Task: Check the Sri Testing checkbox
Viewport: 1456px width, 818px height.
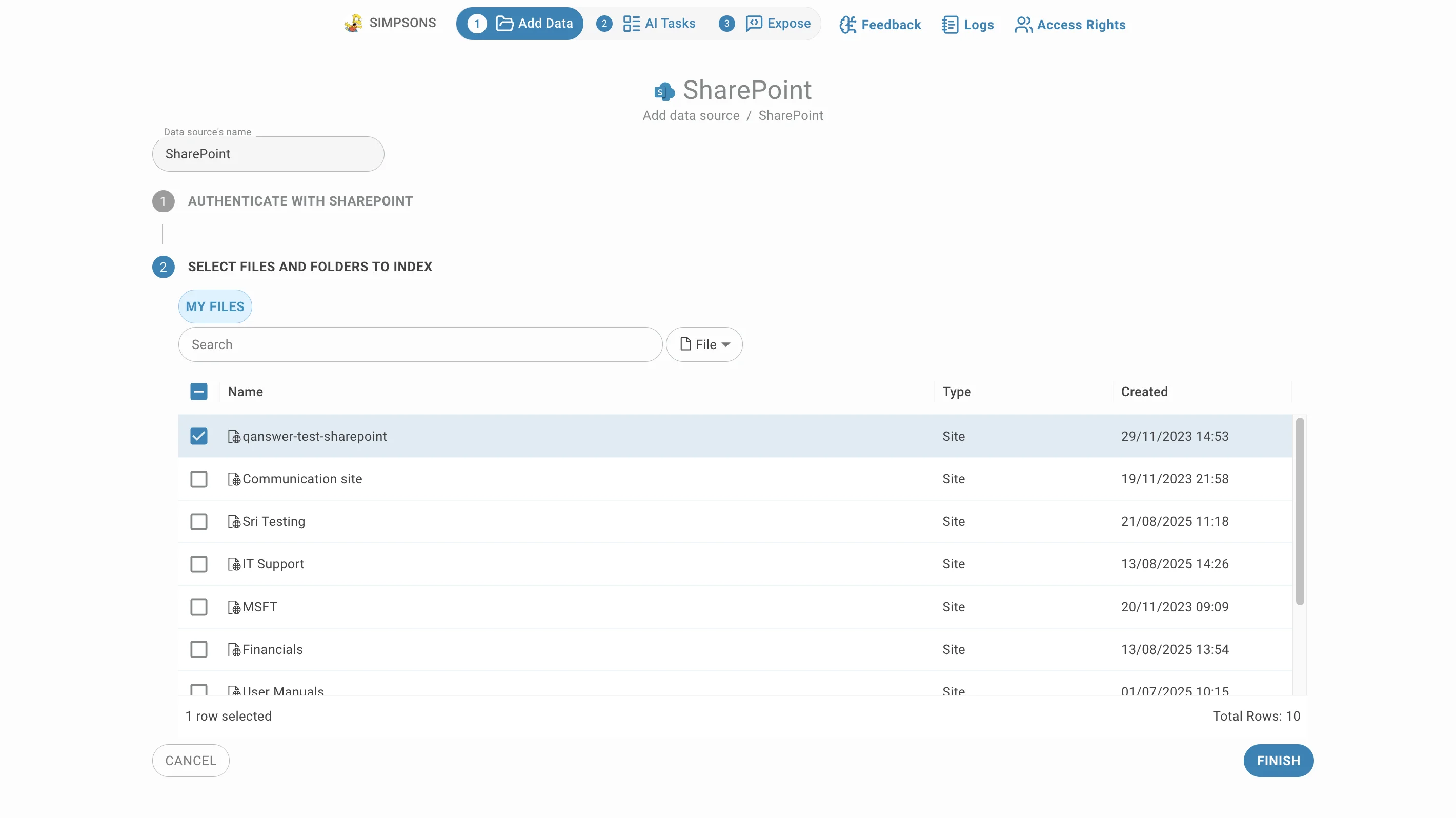Action: [x=199, y=521]
